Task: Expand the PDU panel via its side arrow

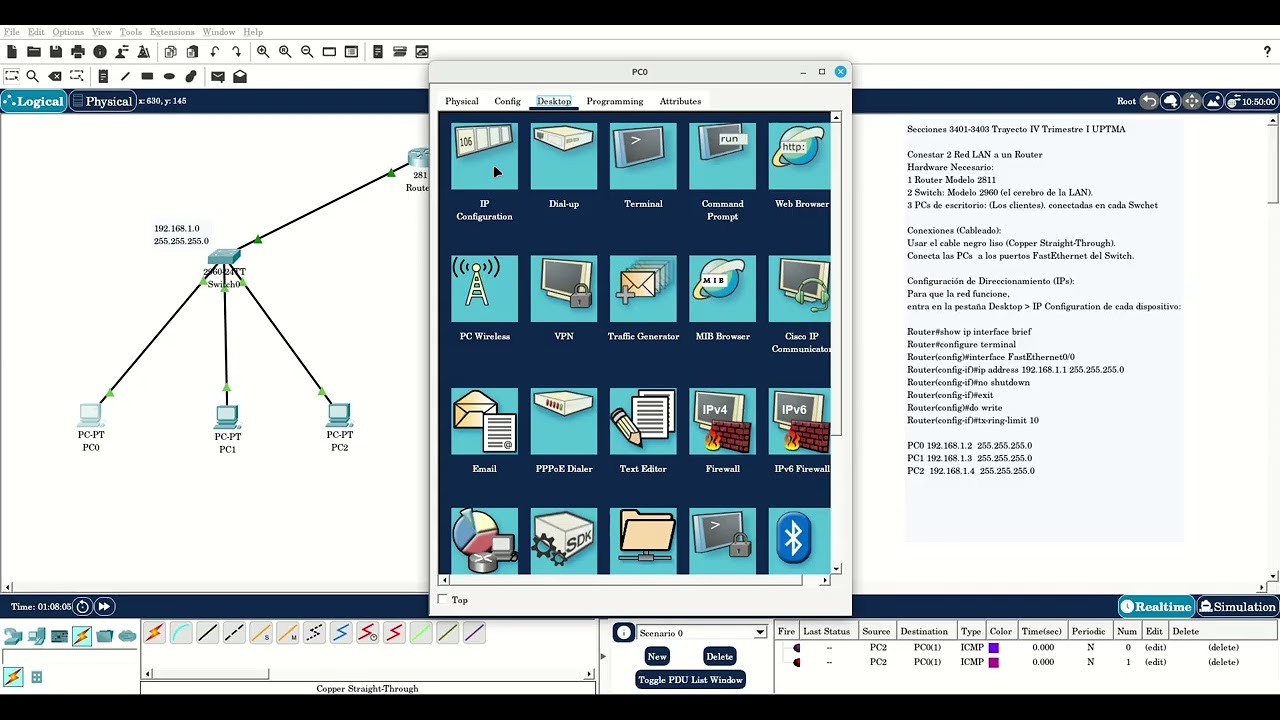Action: [602, 657]
